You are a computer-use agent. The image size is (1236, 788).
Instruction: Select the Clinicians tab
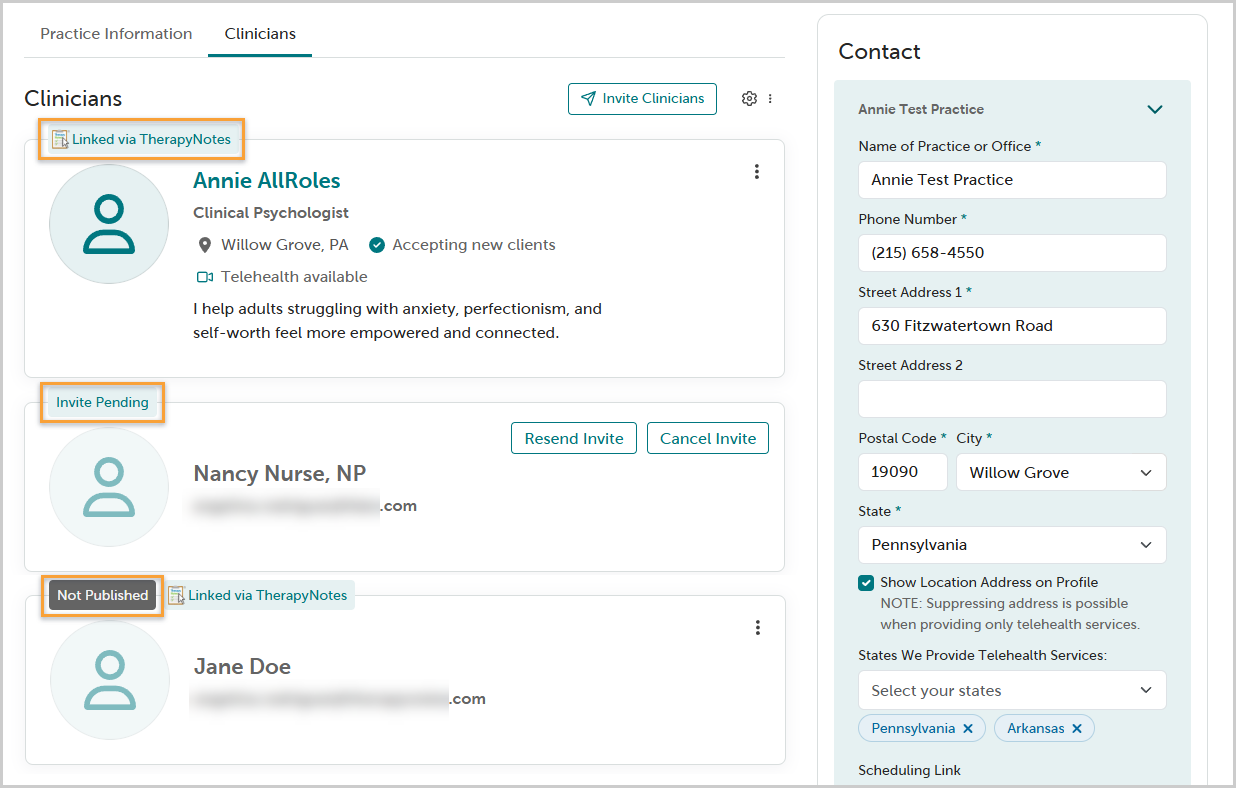tap(260, 34)
